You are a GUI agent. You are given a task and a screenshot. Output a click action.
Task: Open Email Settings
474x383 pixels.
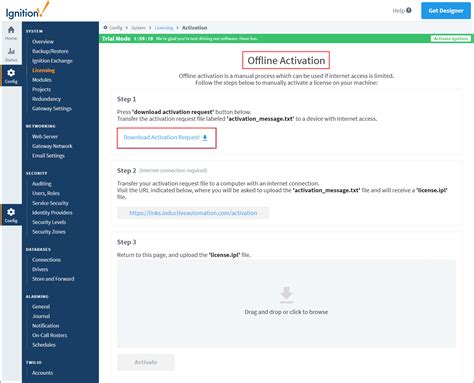[48, 156]
